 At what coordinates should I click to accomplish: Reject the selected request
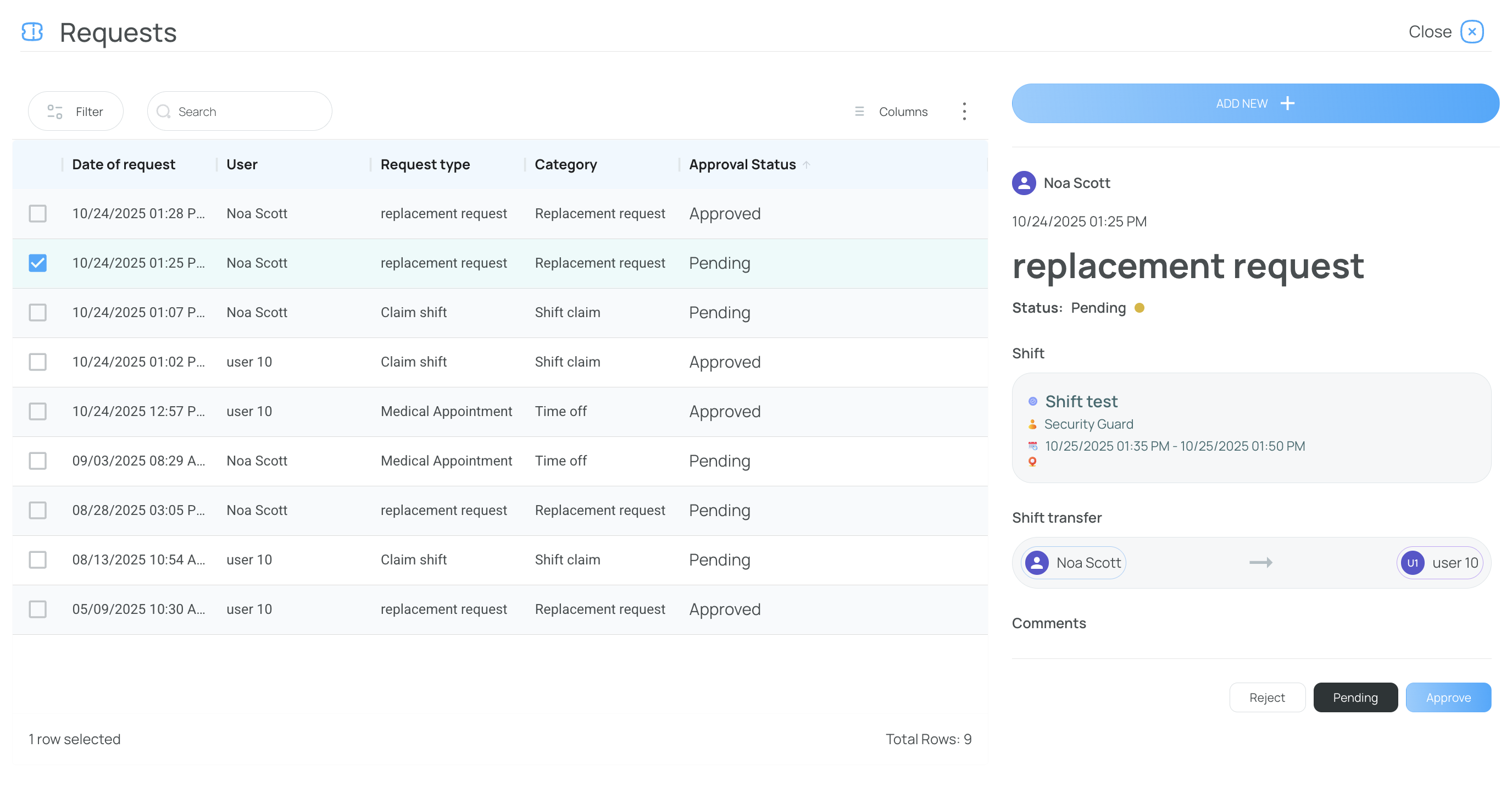pos(1266,697)
